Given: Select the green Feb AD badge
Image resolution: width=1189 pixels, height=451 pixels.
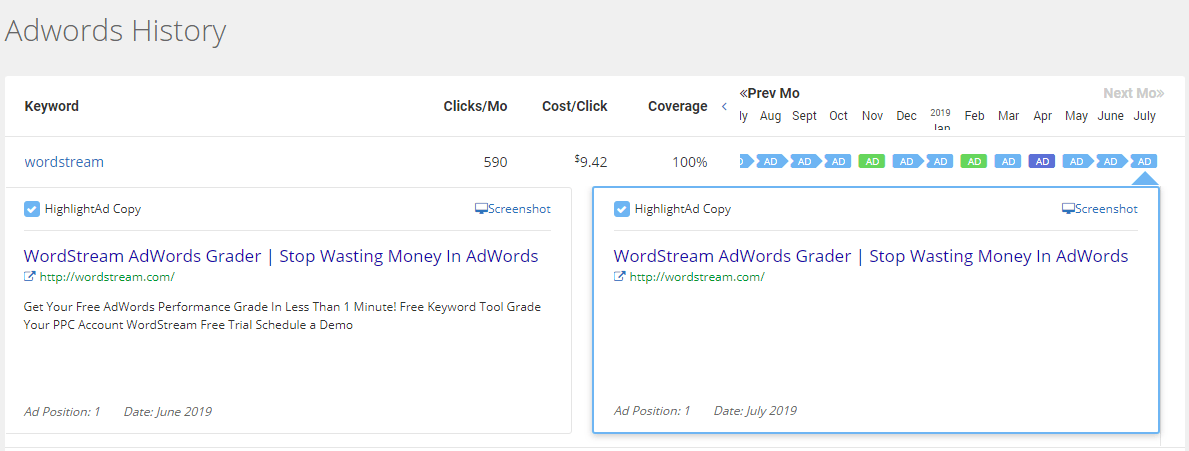Looking at the screenshot, I should 974,161.
